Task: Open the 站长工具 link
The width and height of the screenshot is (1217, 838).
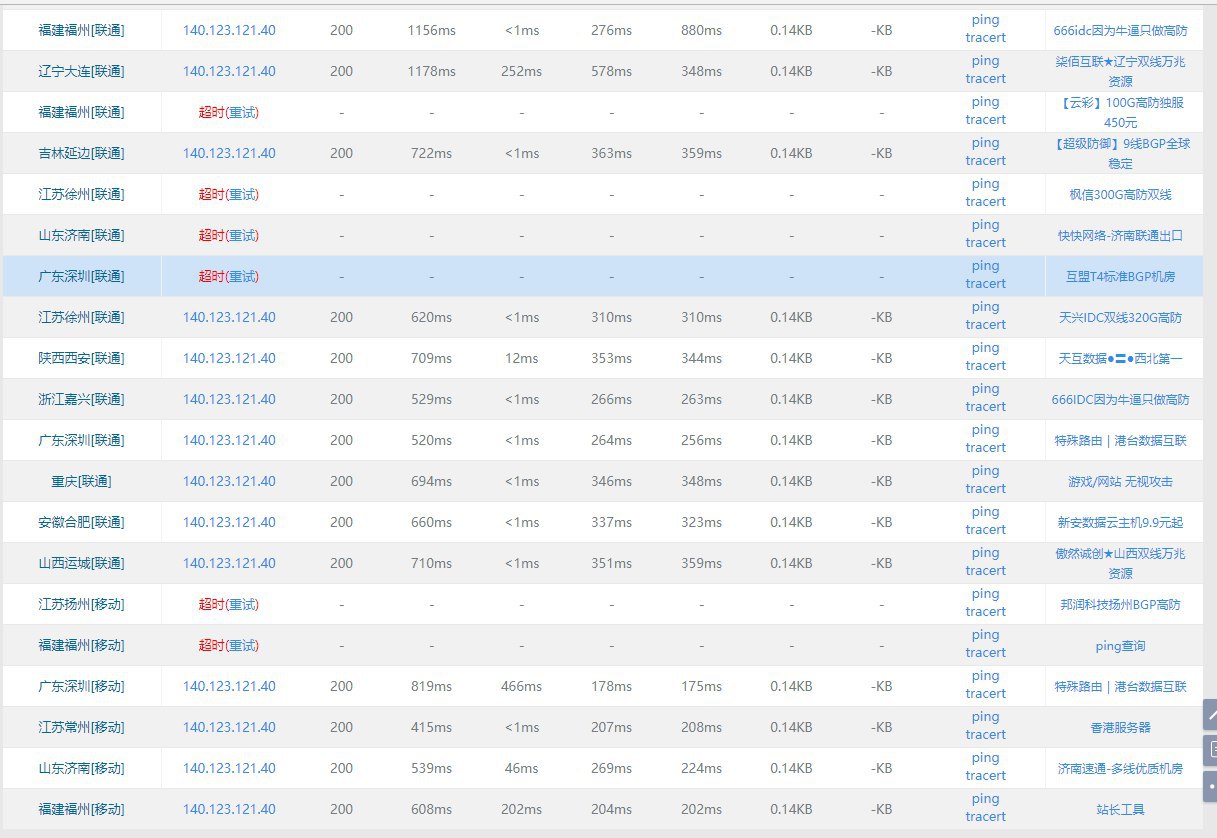Action: tap(1120, 809)
